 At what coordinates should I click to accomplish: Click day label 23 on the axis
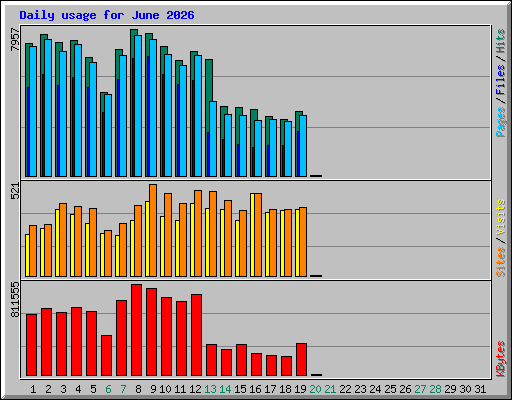click(x=360, y=389)
